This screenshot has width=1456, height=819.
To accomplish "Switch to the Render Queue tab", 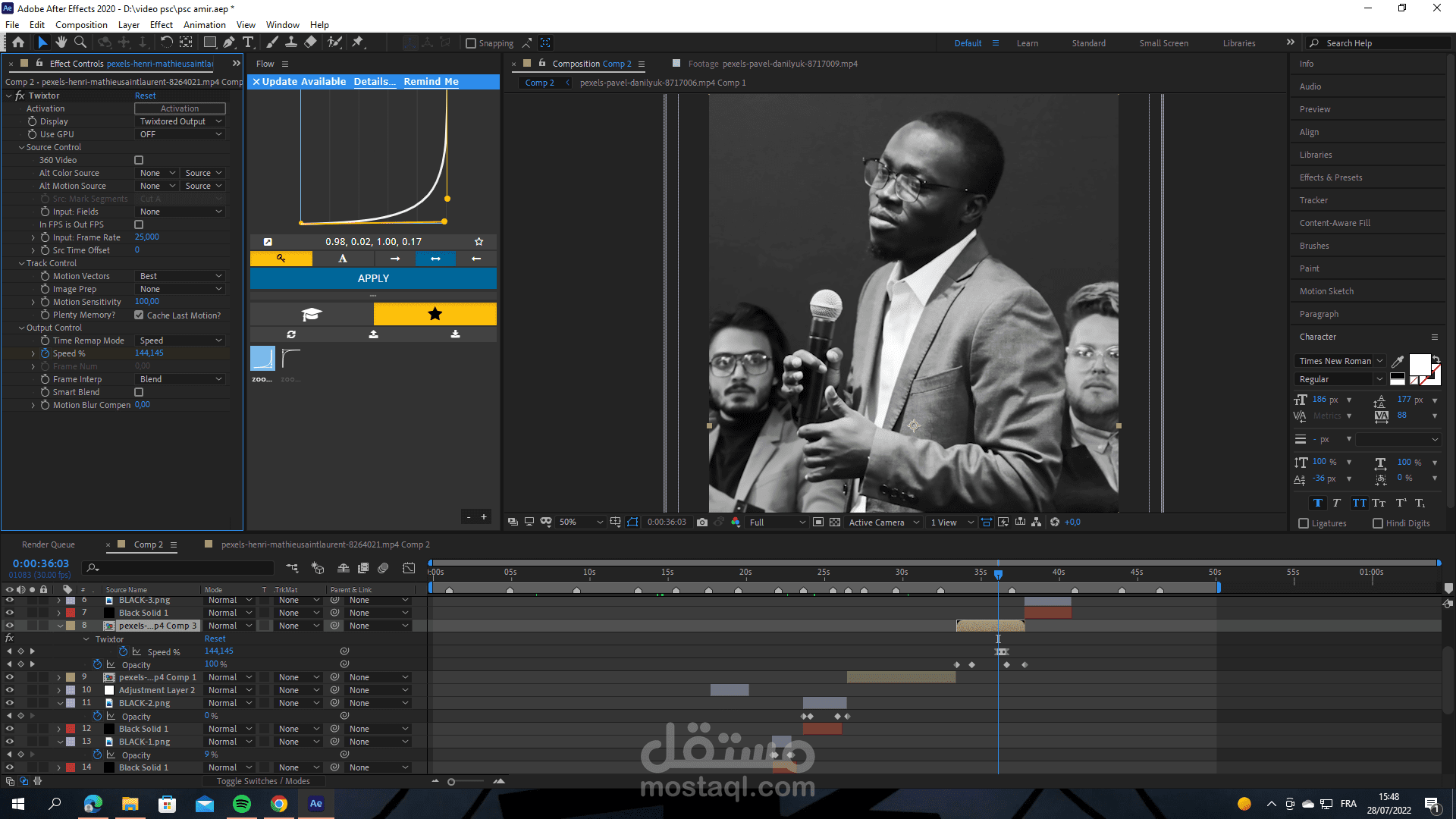I will pos(48,544).
